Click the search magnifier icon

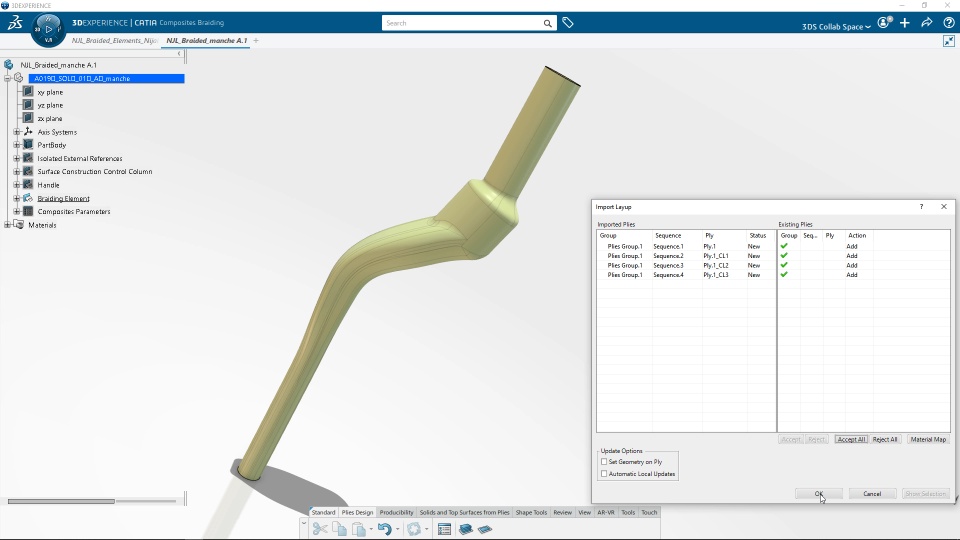547,23
